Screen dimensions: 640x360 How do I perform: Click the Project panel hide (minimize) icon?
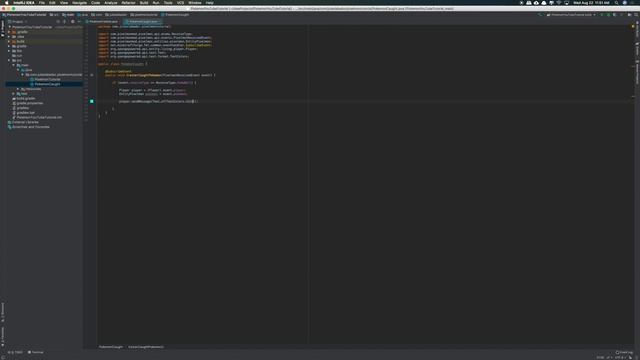click(x=79, y=22)
